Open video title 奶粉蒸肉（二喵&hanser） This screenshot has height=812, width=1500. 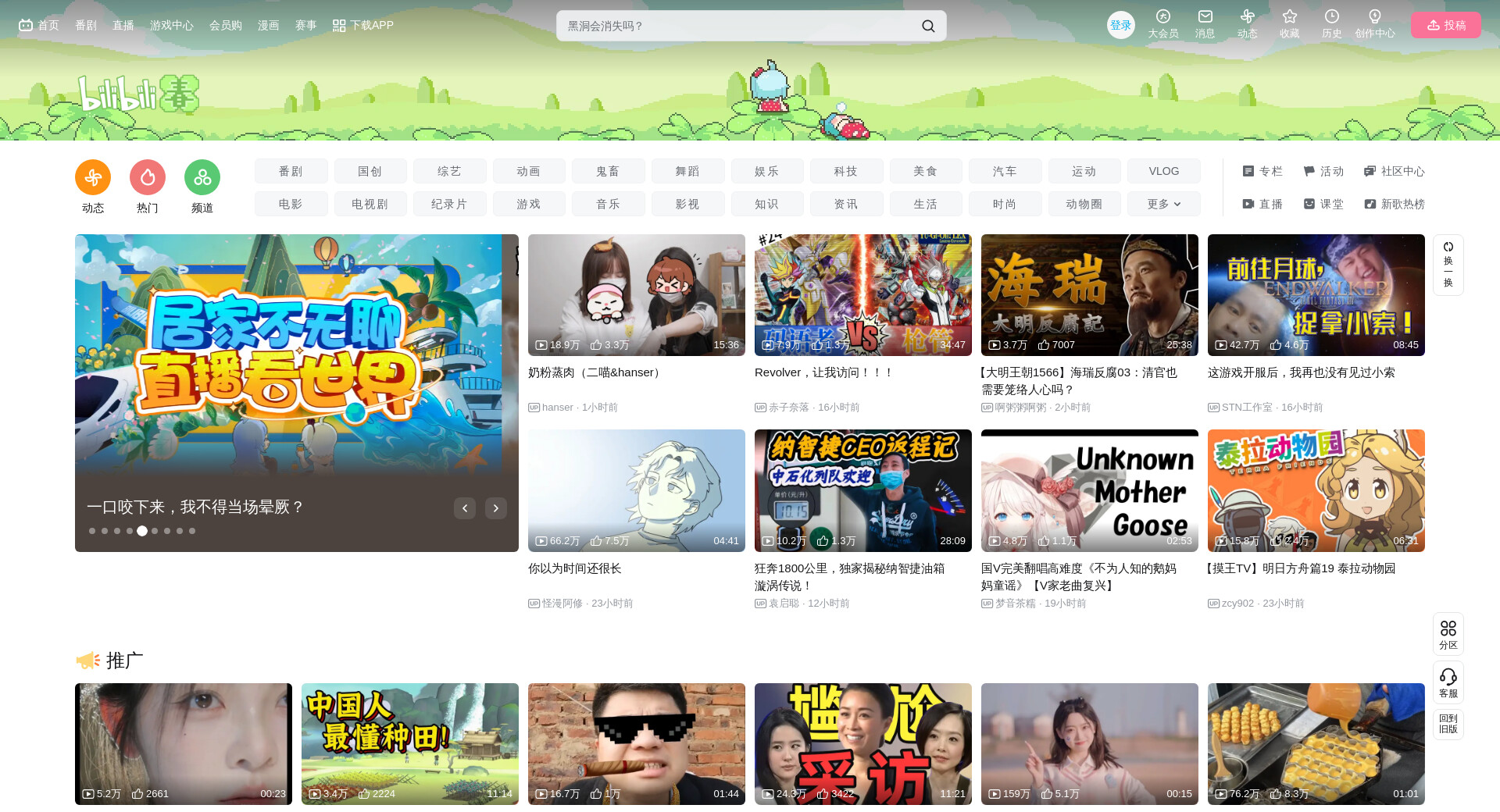coord(597,372)
